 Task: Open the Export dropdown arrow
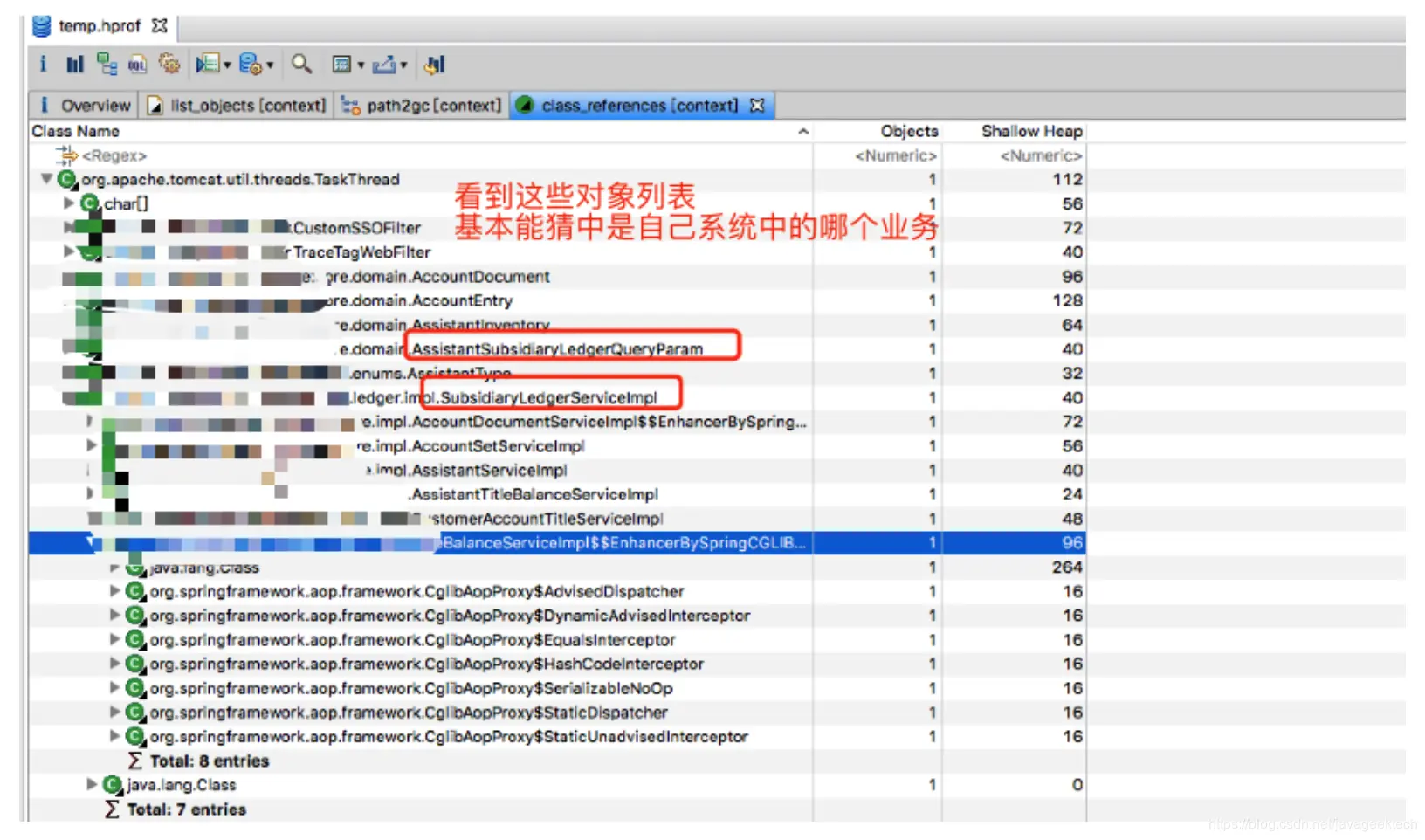pyautogui.click(x=403, y=65)
